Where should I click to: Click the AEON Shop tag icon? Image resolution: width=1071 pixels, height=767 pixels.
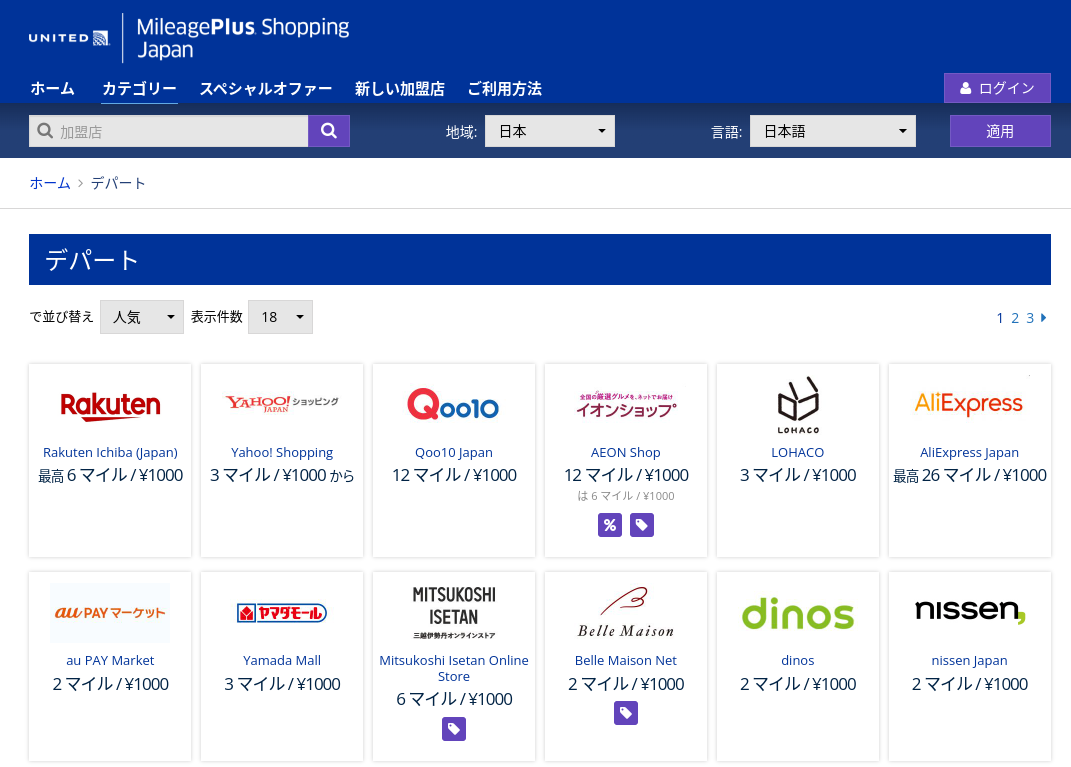point(641,525)
